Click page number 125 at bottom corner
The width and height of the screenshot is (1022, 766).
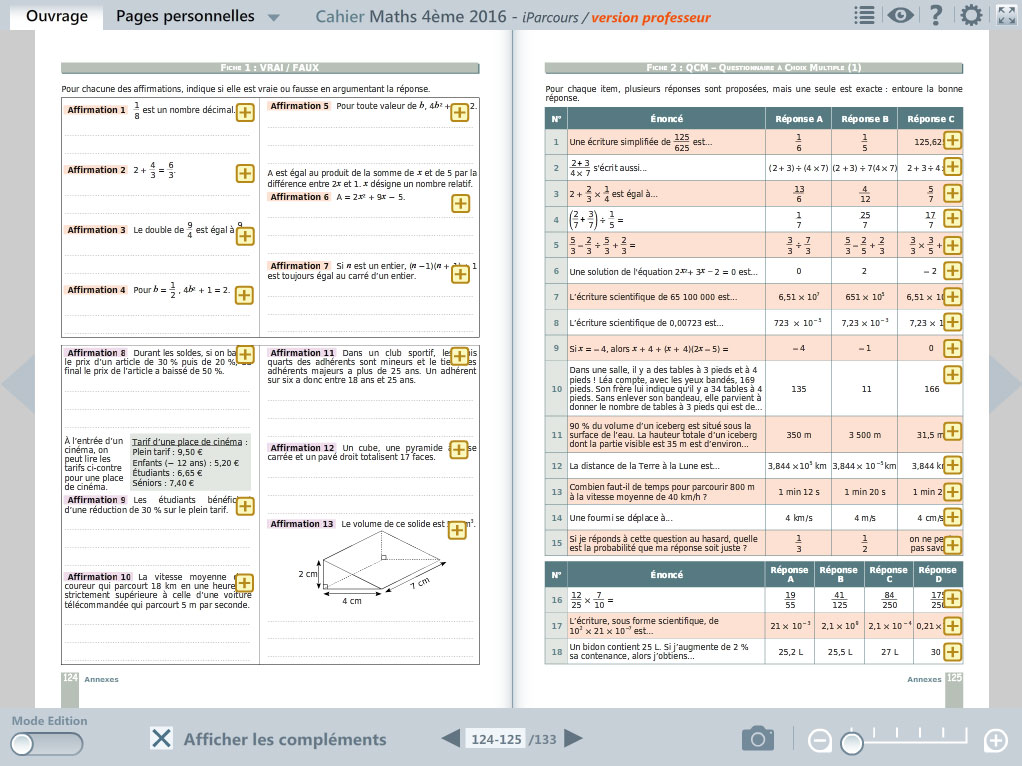point(954,678)
